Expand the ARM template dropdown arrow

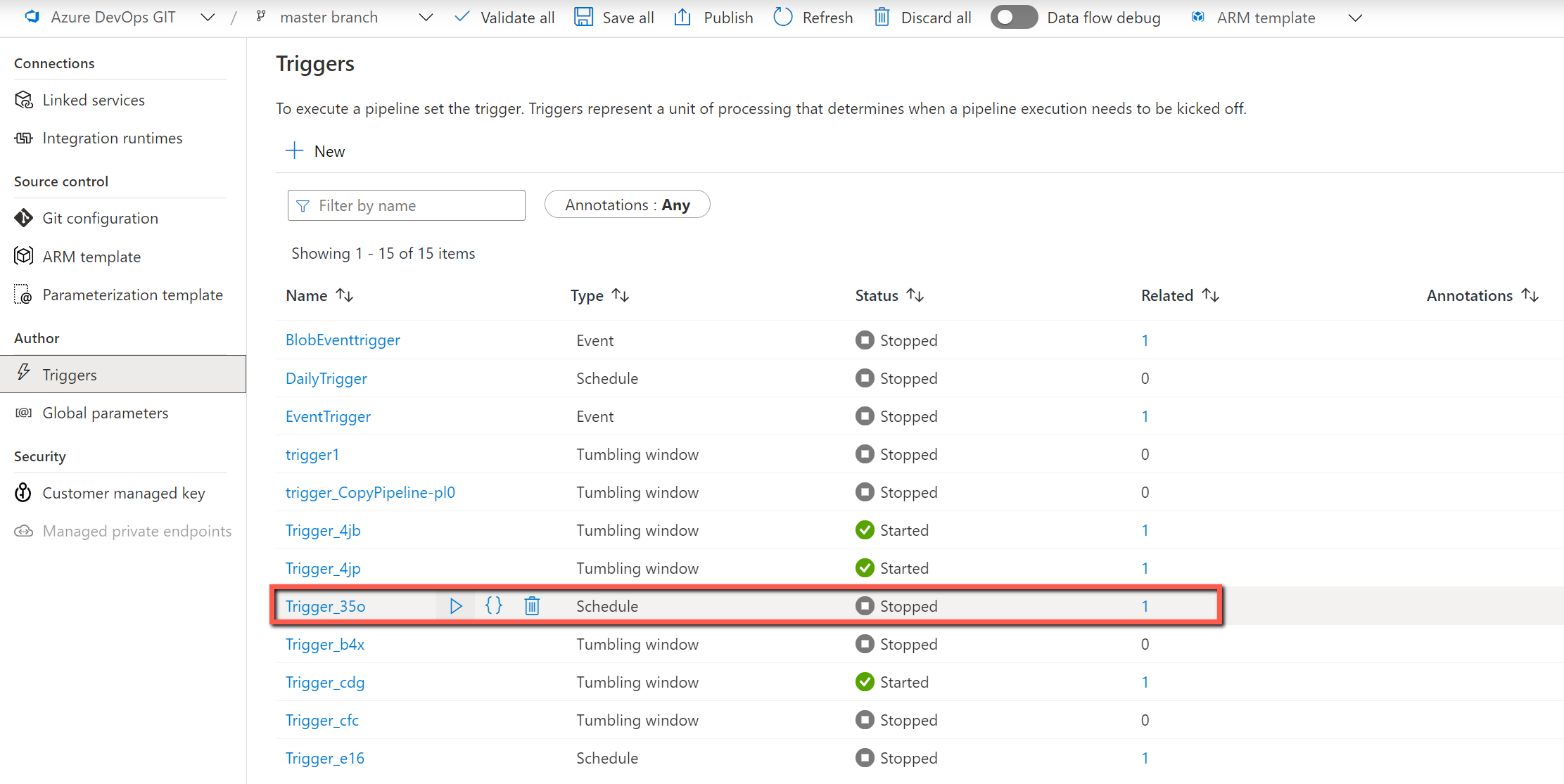[x=1357, y=18]
